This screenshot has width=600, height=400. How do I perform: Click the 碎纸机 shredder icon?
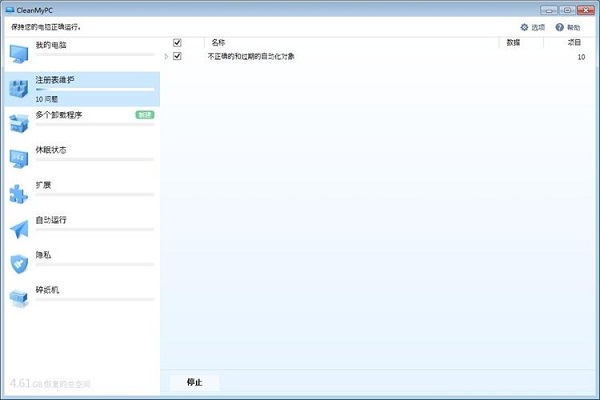coord(19,297)
